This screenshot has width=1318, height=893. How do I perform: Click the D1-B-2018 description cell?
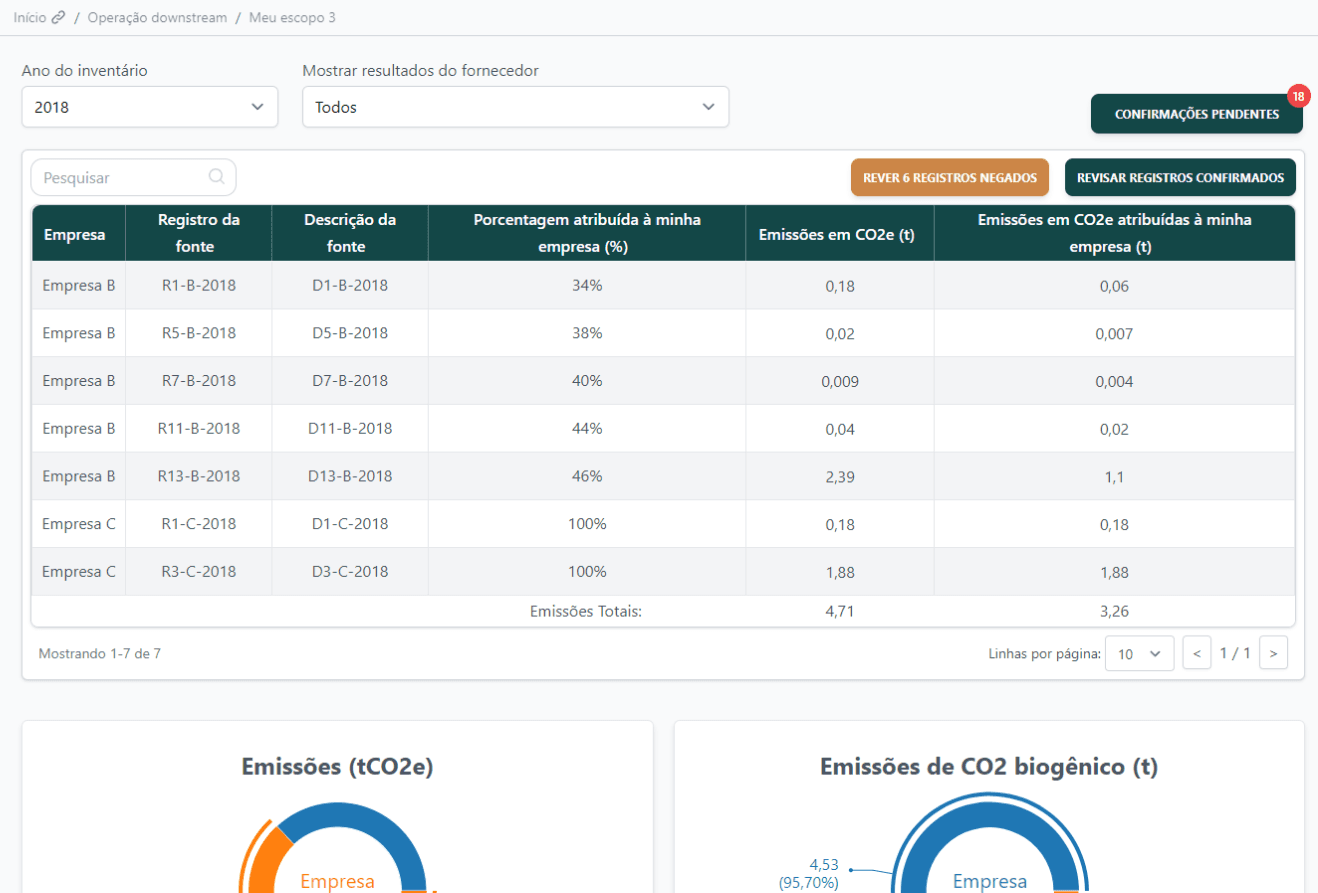(350, 285)
